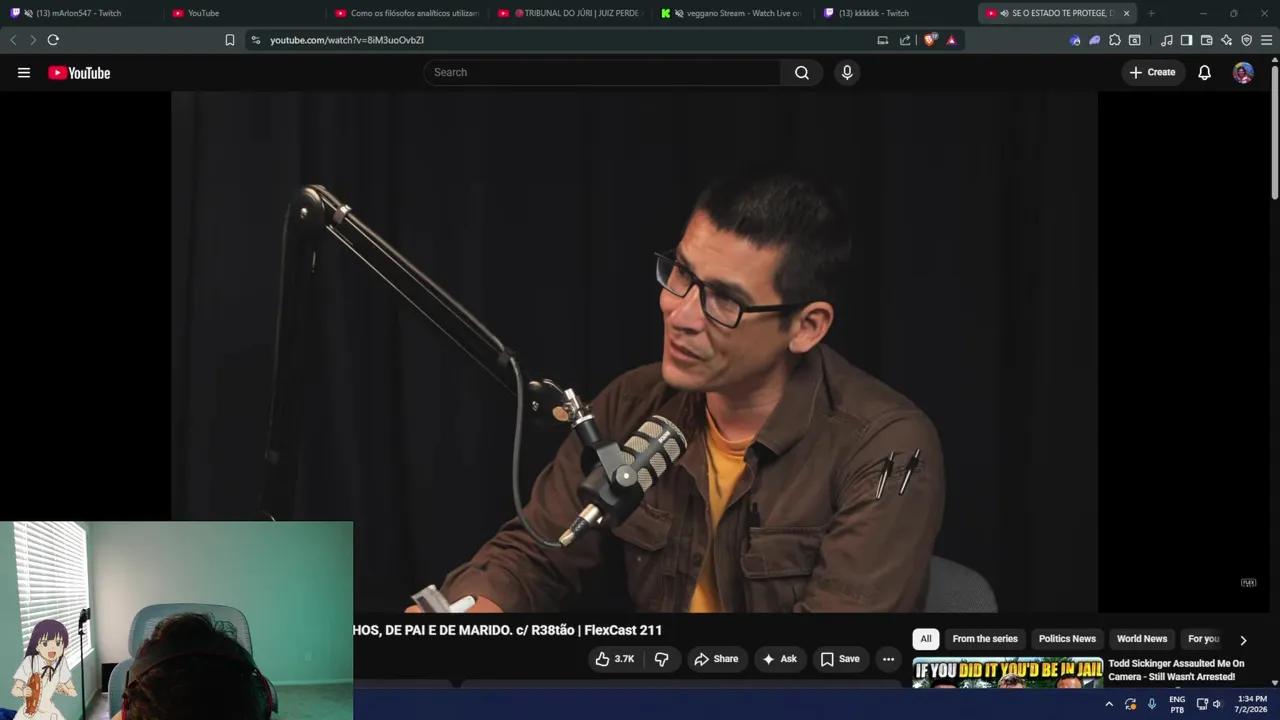Open the Brave Wallet icon
The height and width of the screenshot is (720, 1280).
tap(1206, 40)
